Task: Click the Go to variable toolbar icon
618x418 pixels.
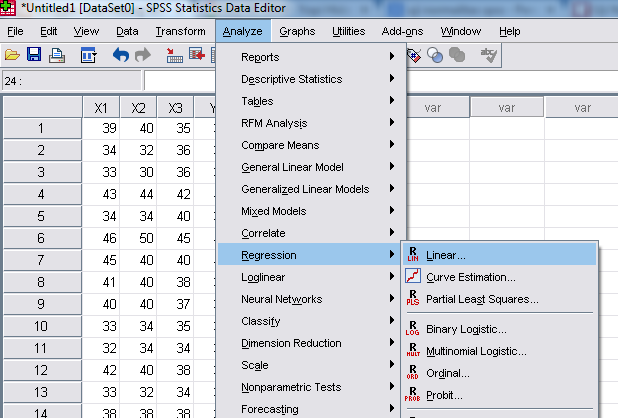Action: point(197,54)
